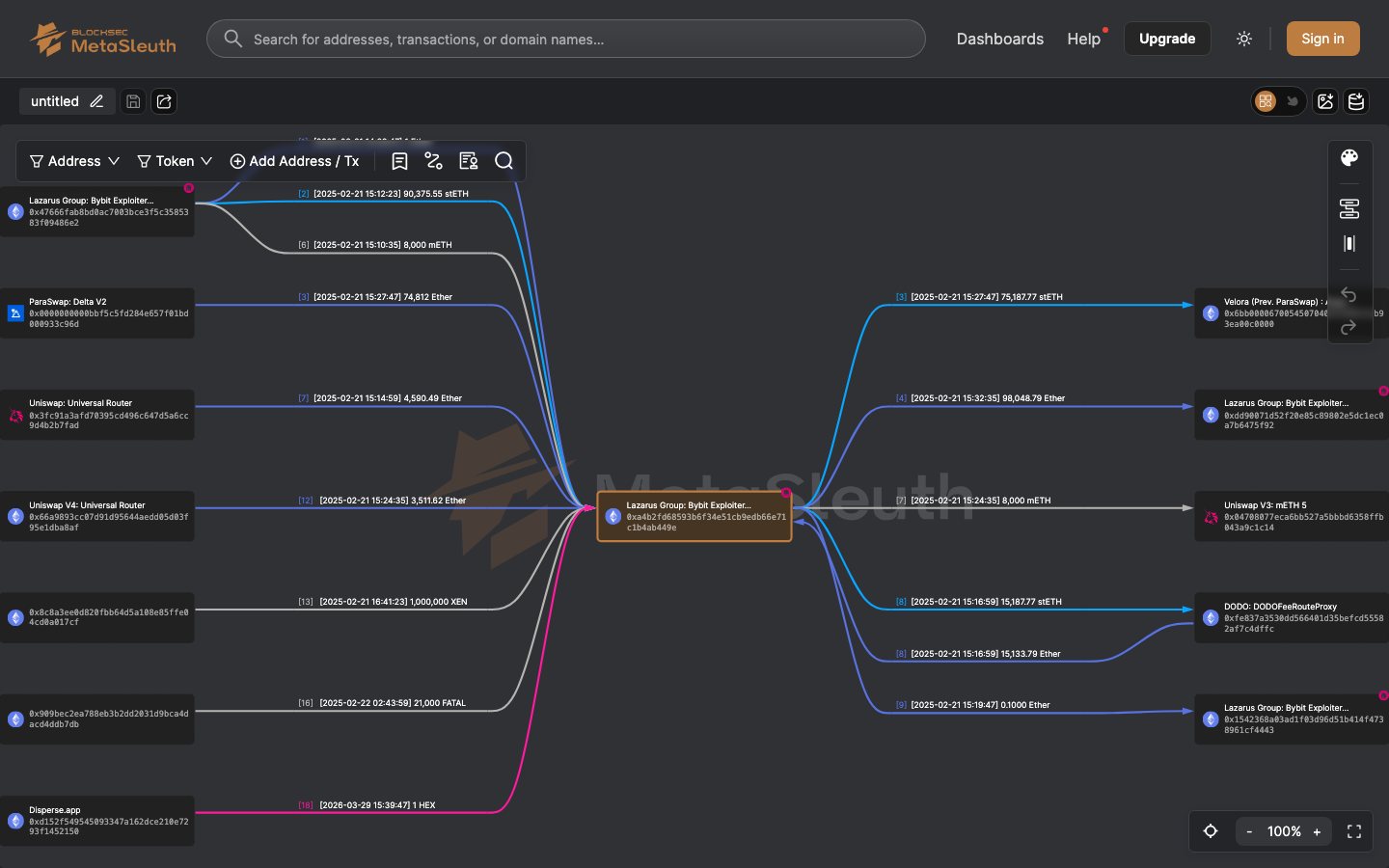
Task: Click the Sign in button
Action: [1322, 39]
